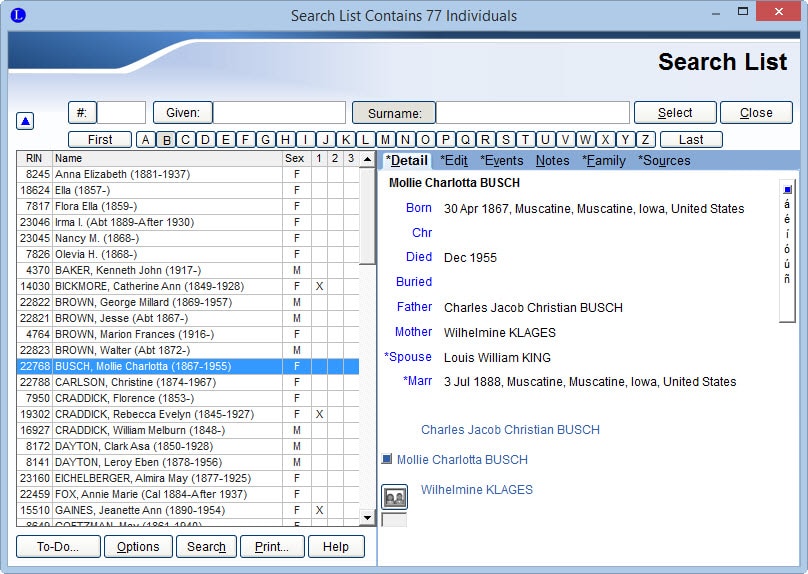Jump to letter S in list
808x574 pixels.
click(x=506, y=140)
